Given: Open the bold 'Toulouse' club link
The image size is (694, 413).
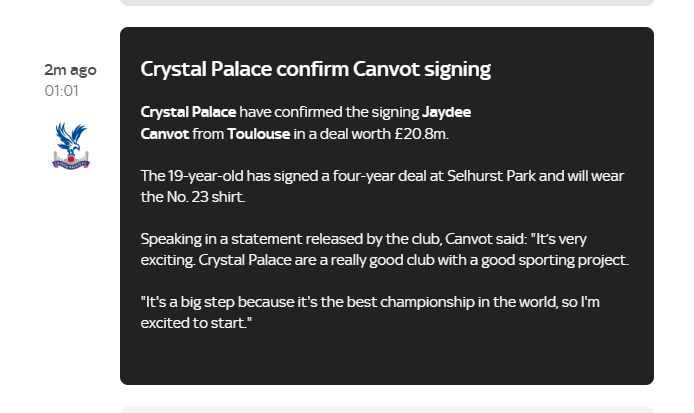Looking at the screenshot, I should [x=258, y=134].
